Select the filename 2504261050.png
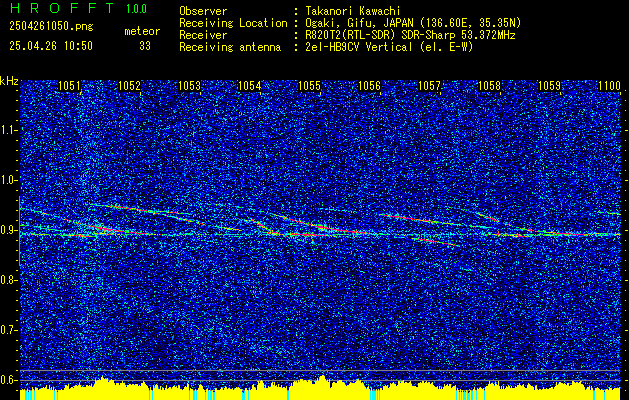Viewport: 629px width, 400px height. click(x=51, y=26)
